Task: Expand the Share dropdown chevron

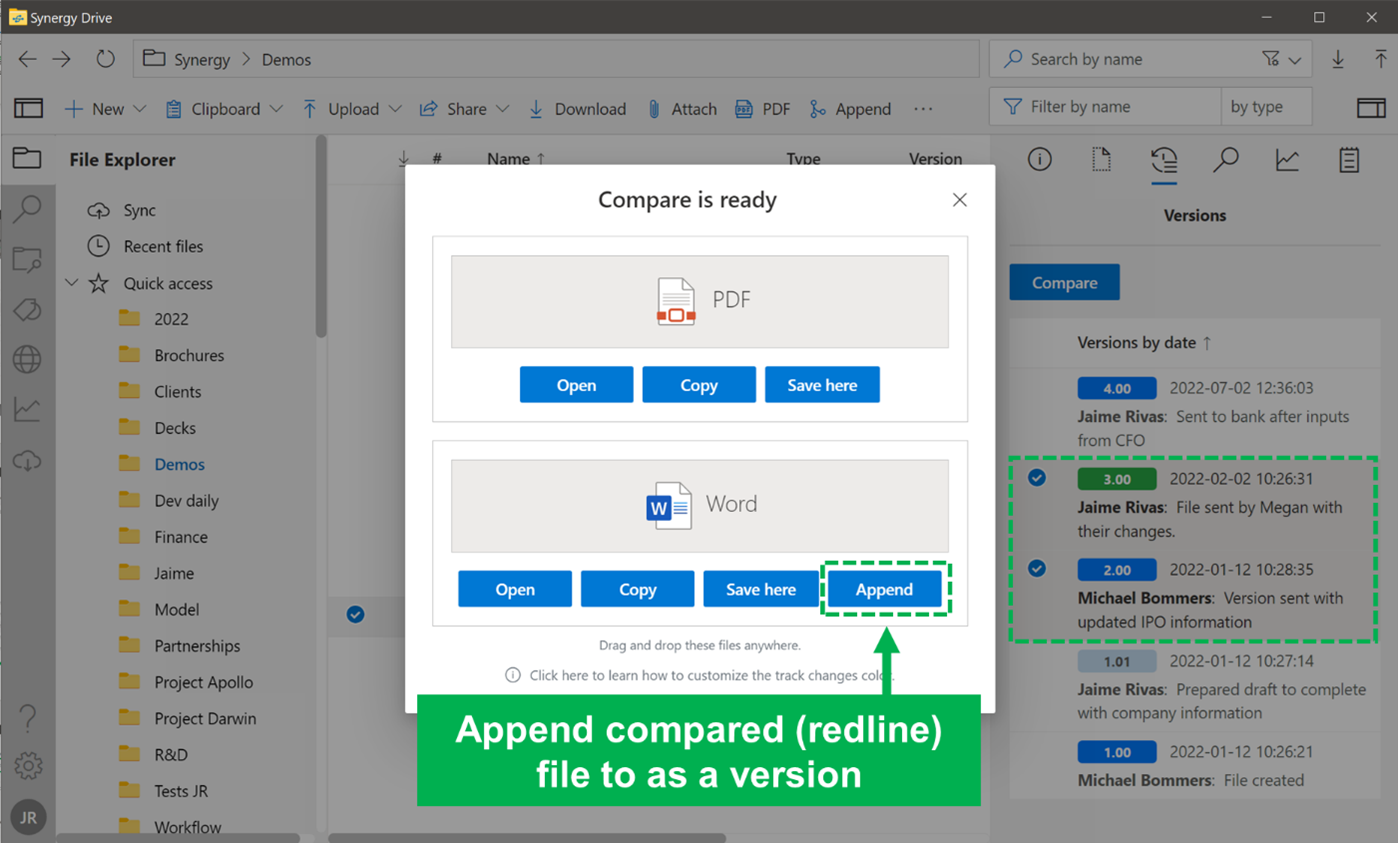Action: point(503,109)
